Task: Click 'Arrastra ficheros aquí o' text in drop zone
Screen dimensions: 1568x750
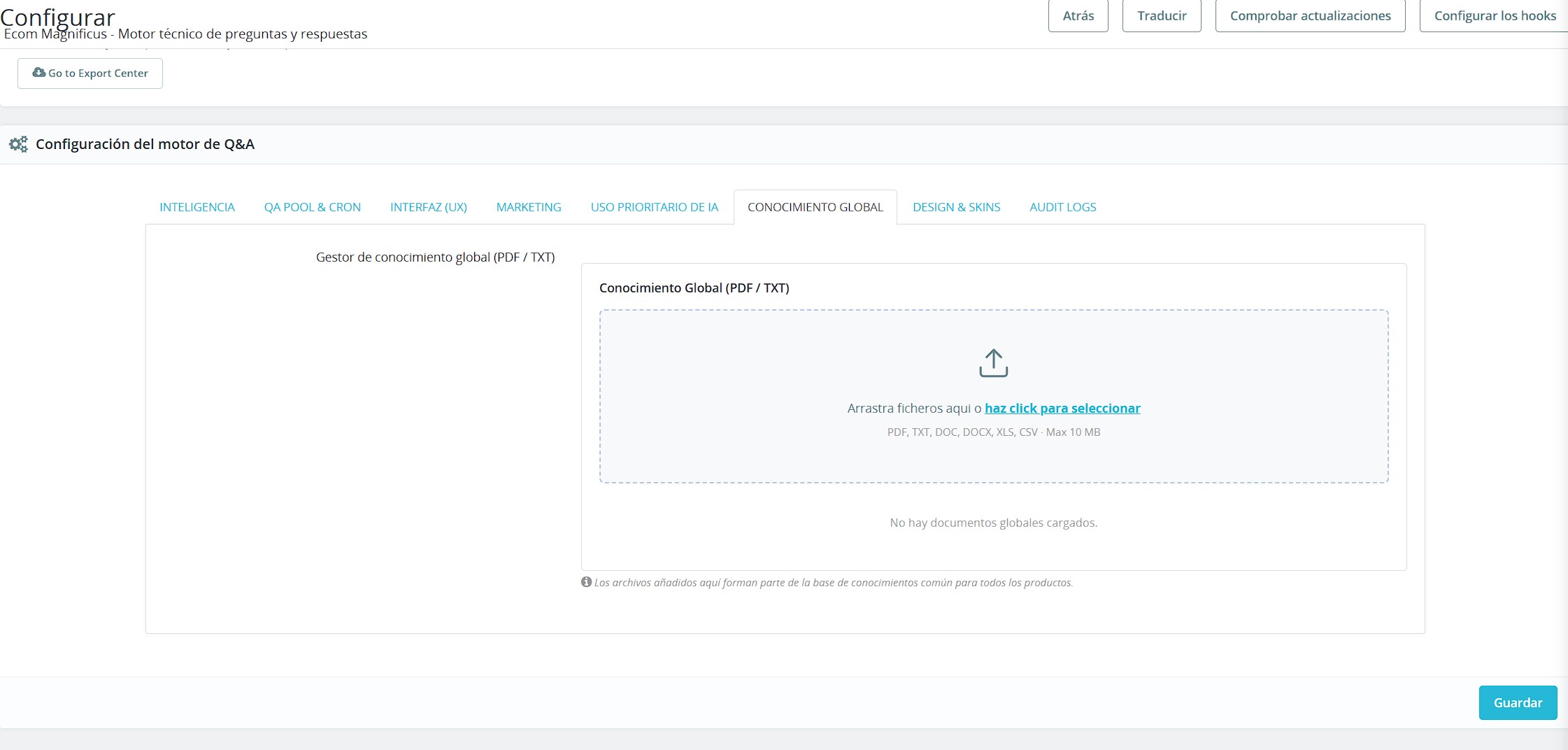Action: pos(915,408)
